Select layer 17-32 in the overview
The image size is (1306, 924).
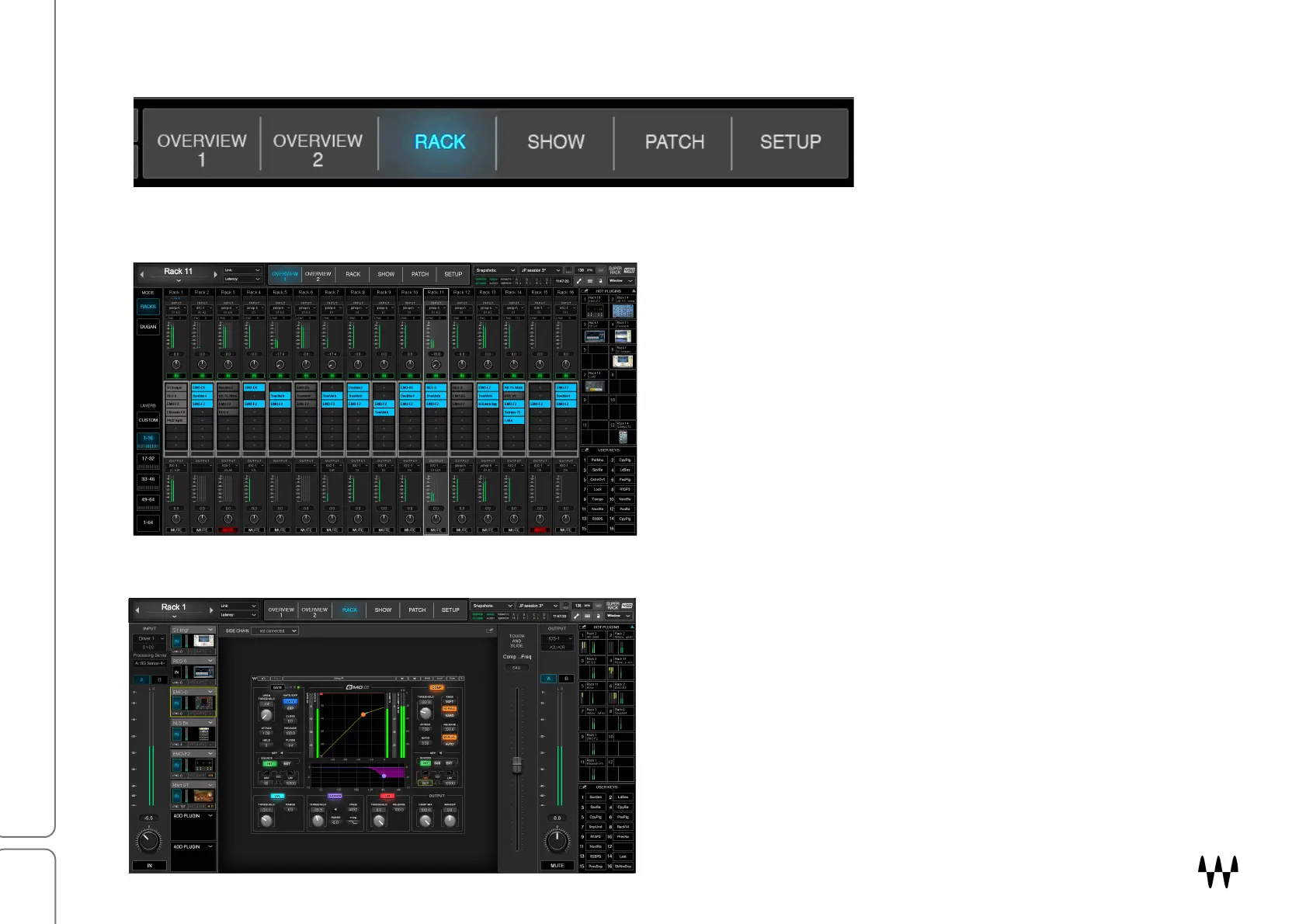pos(148,461)
